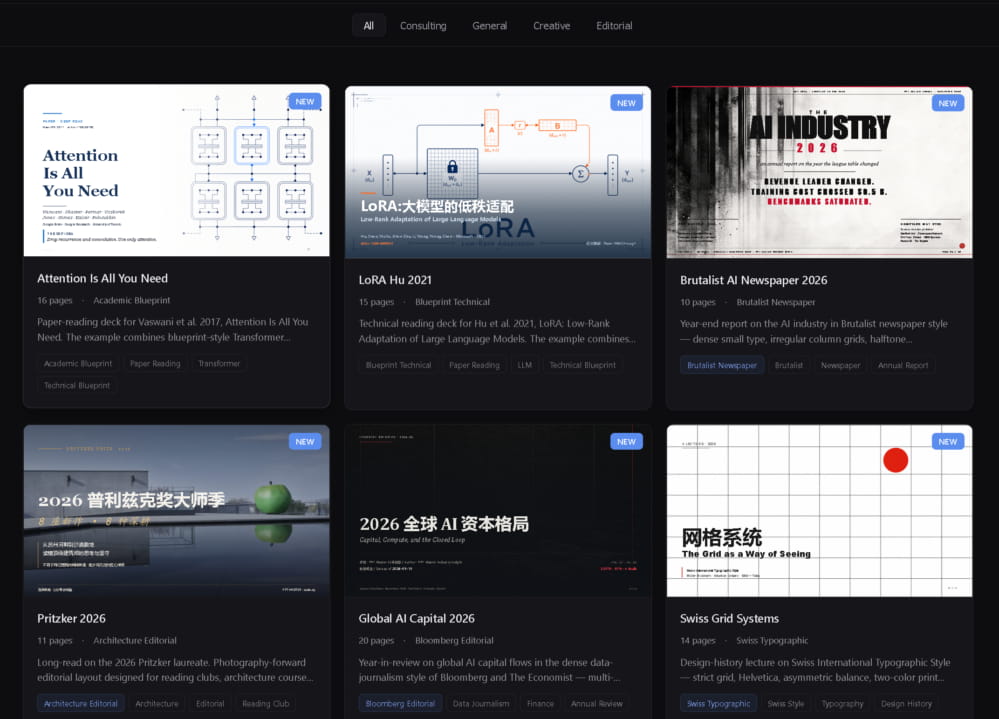Click the '20 pages' text
The image size is (999, 719).
point(377,640)
